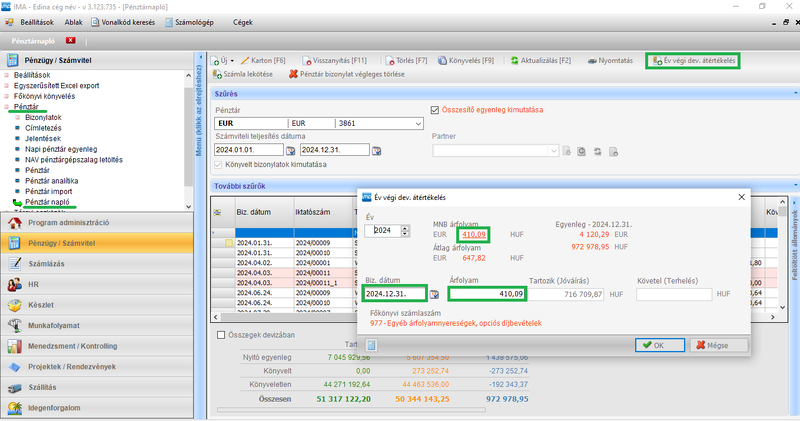Click Visszanyitás [F11] toolbar button
Screen dimensions: 800x421
click(334, 60)
